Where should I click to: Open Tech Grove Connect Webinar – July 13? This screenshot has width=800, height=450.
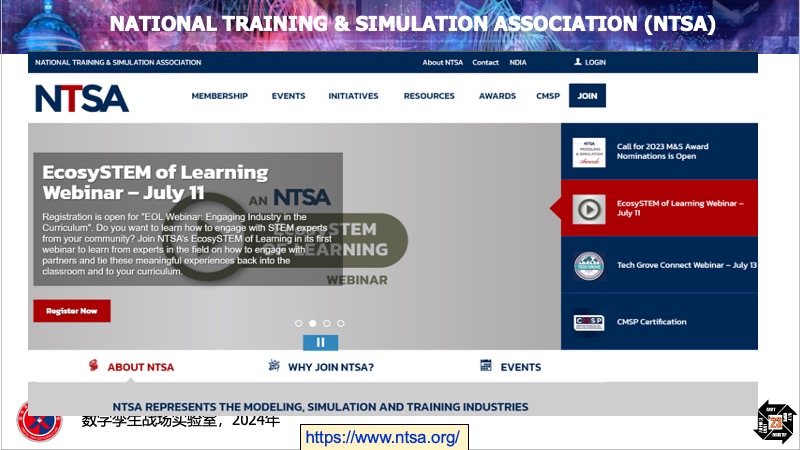(x=659, y=265)
